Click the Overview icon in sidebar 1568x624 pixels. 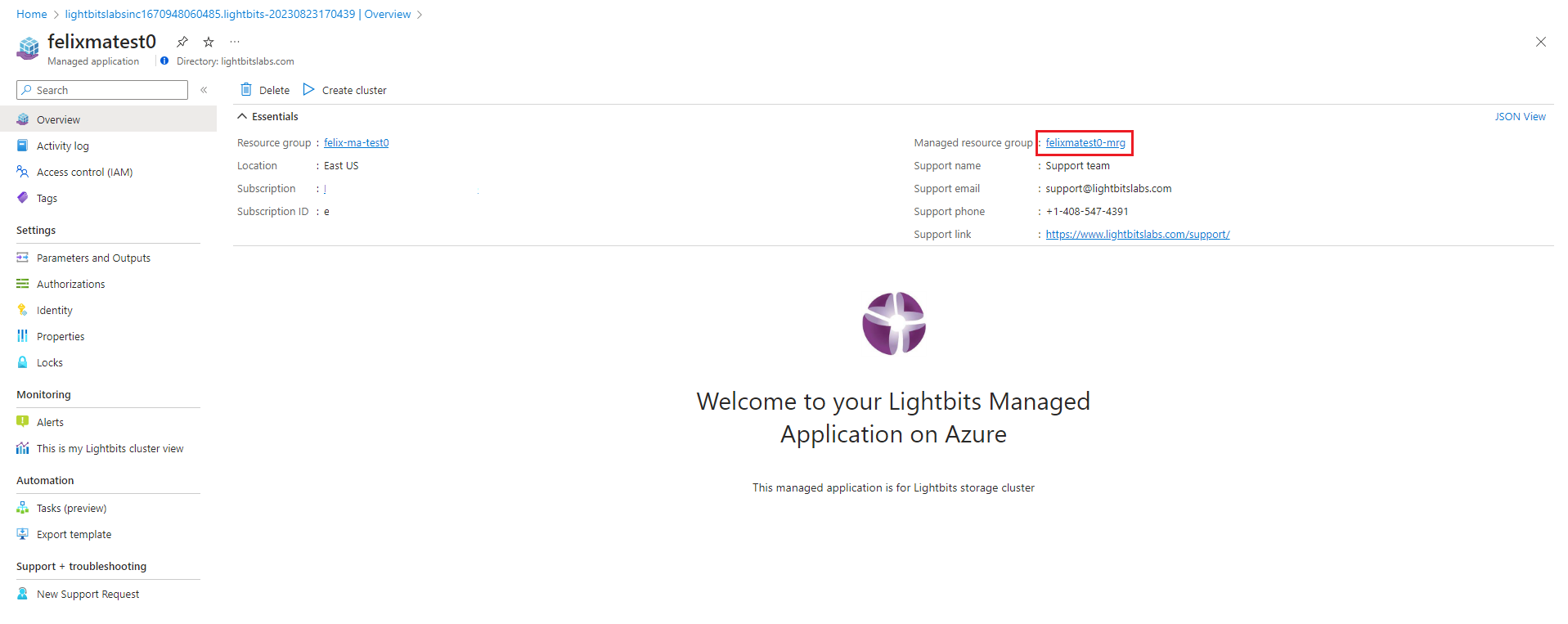(x=23, y=119)
